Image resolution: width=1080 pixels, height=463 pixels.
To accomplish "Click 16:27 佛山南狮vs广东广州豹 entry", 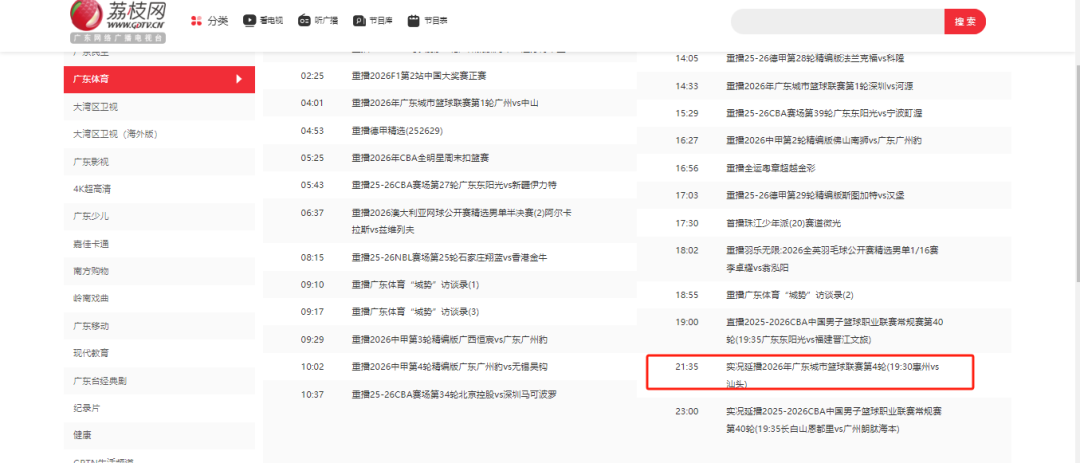I will [x=824, y=141].
